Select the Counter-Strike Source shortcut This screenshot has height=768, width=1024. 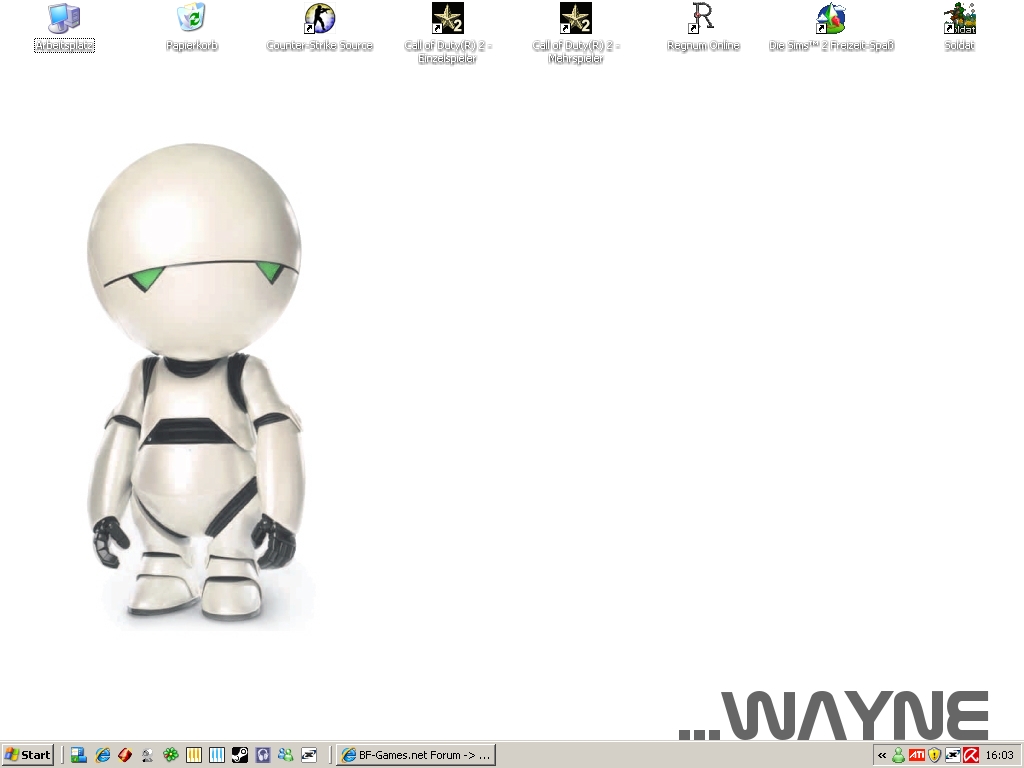[x=319, y=19]
